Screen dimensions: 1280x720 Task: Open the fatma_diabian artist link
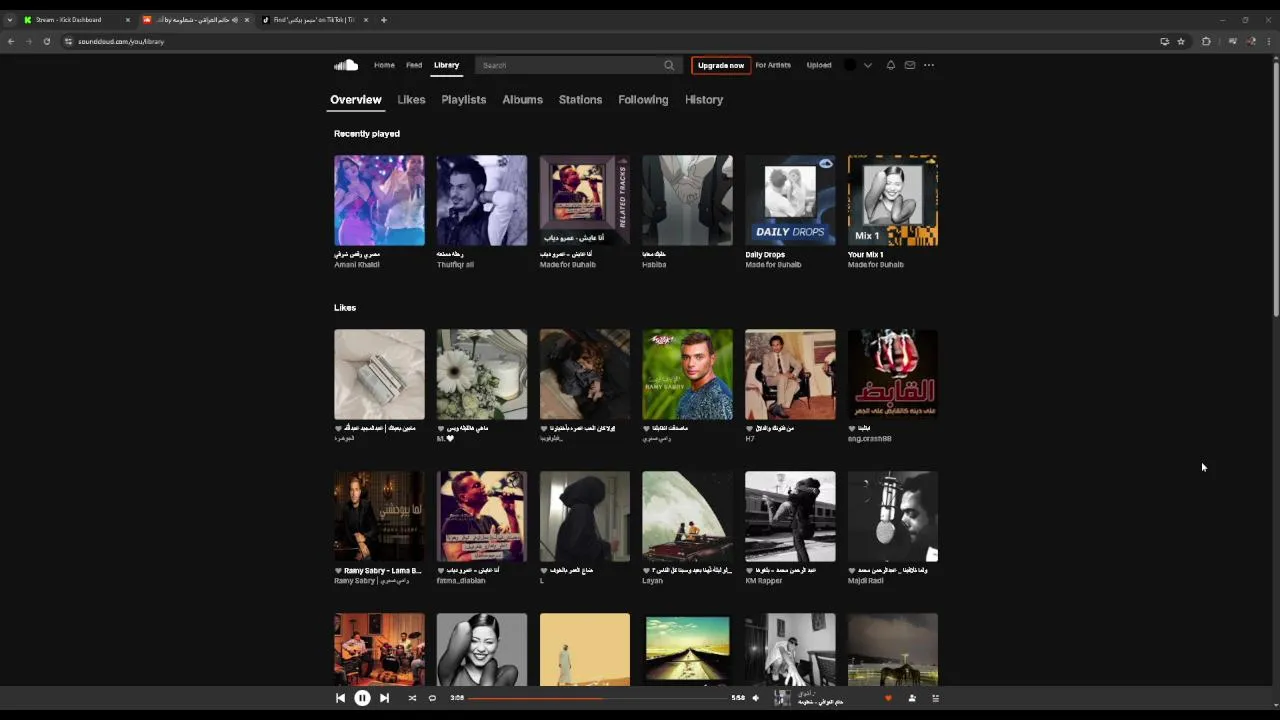point(461,580)
